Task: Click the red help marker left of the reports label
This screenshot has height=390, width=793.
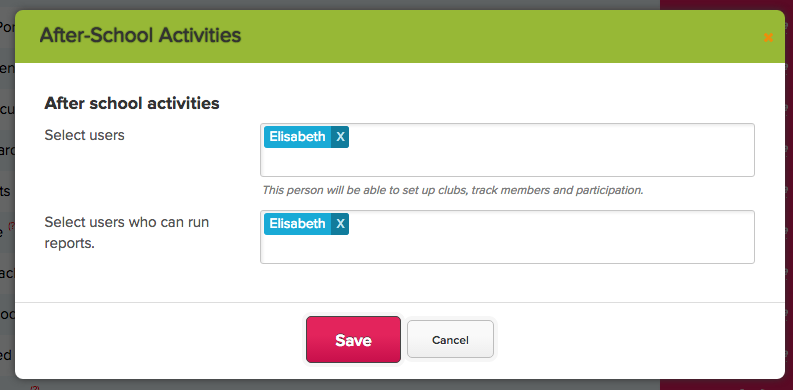Action: point(11,226)
